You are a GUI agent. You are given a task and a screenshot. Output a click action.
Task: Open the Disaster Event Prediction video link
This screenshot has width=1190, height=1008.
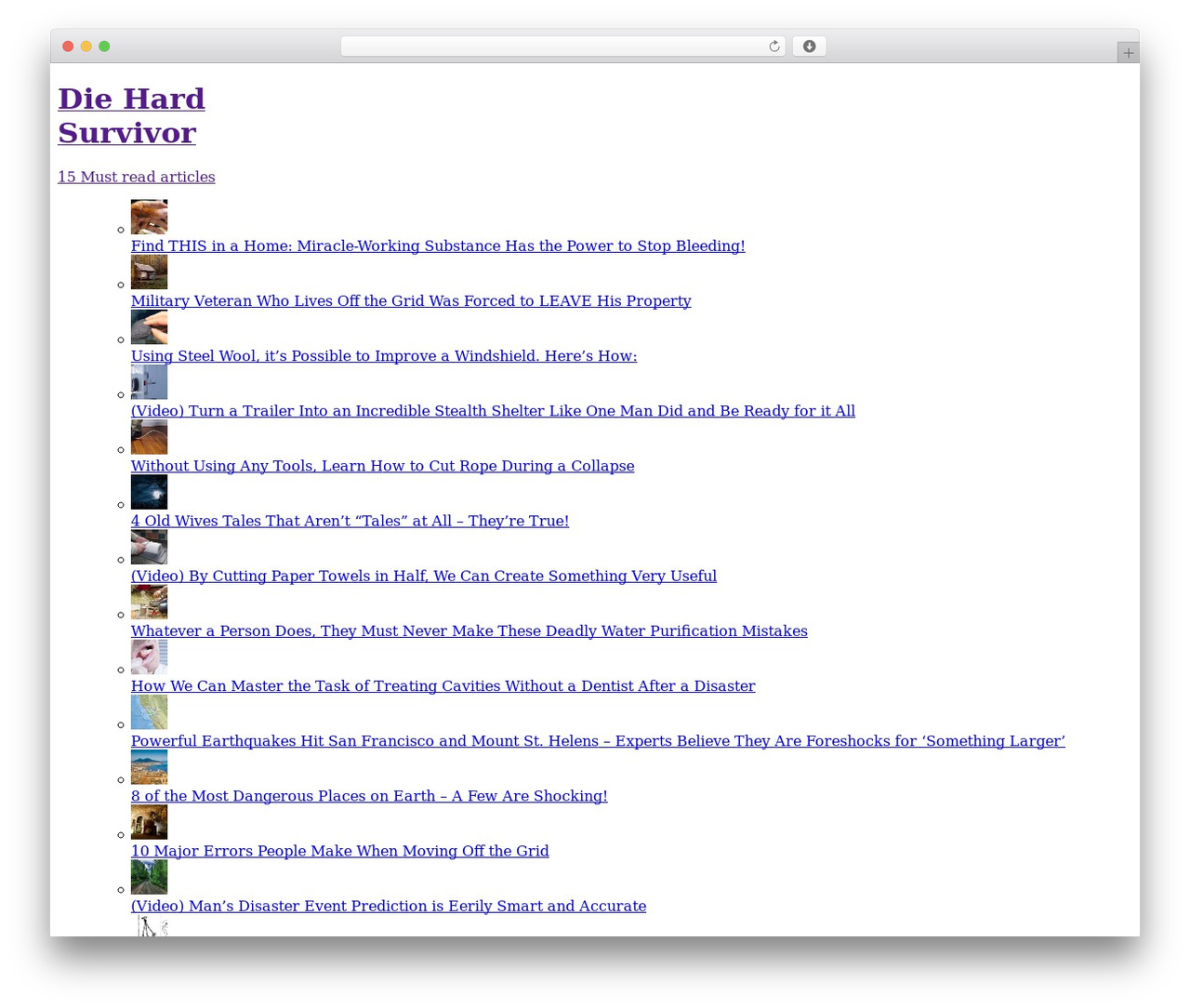click(389, 905)
